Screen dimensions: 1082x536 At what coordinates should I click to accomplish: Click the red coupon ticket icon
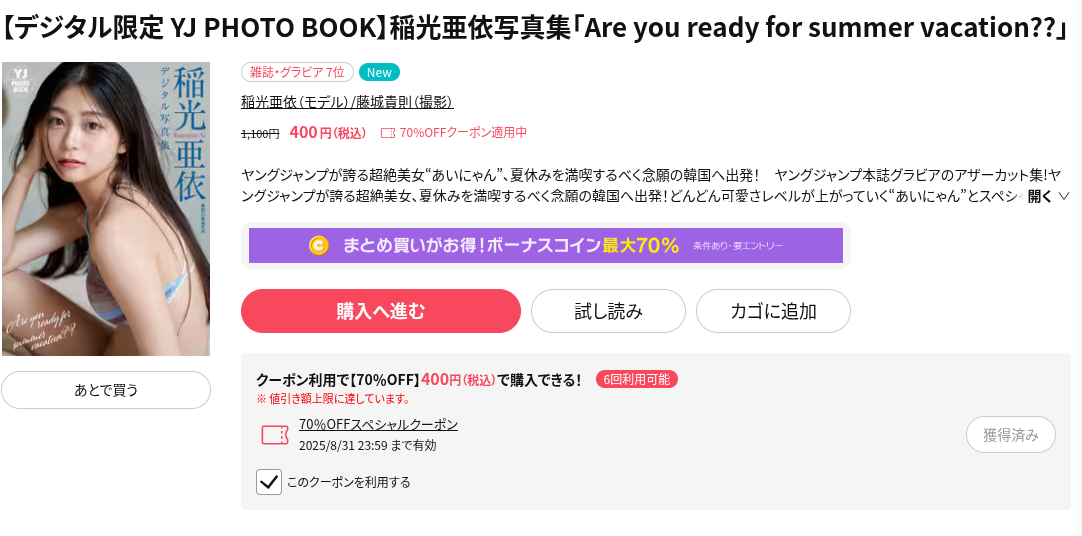[x=275, y=435]
